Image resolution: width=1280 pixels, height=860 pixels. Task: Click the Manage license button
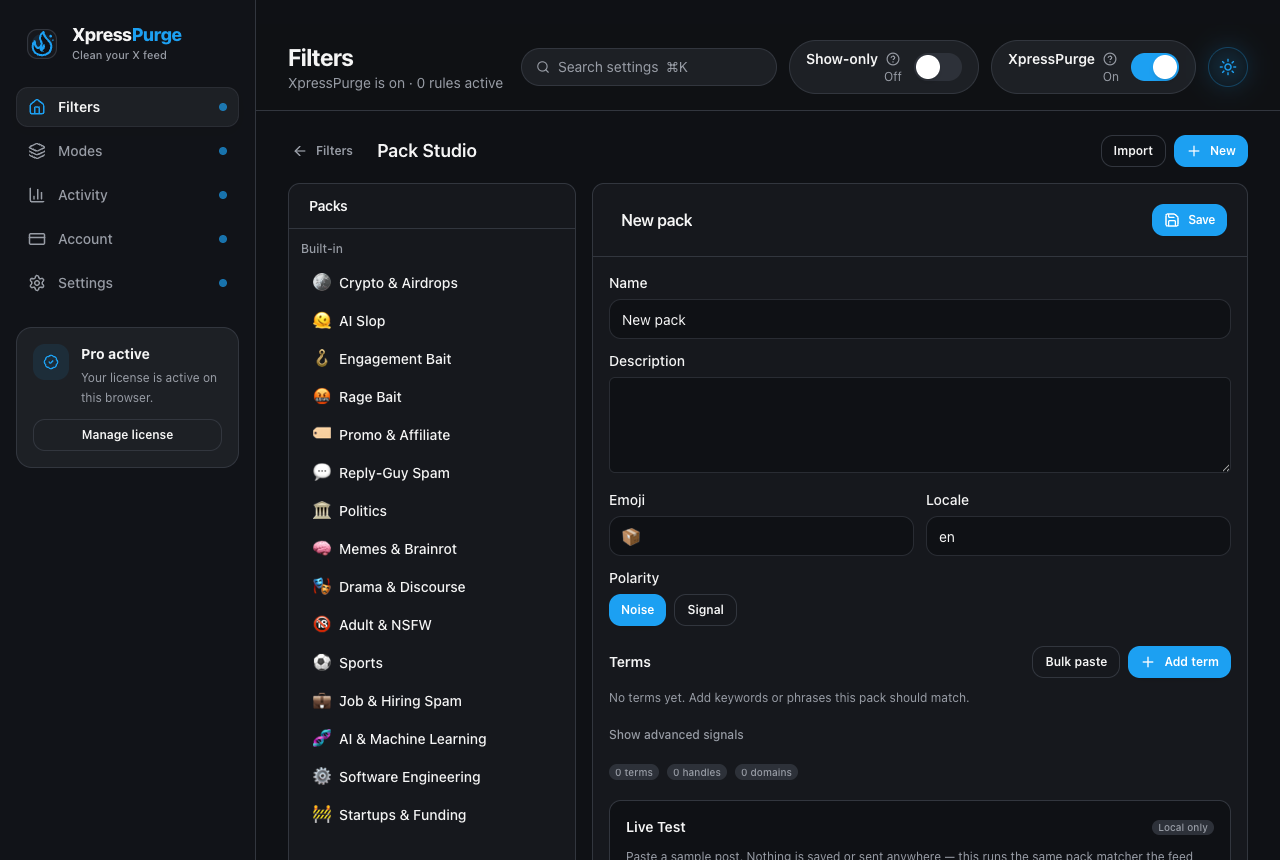(127, 435)
